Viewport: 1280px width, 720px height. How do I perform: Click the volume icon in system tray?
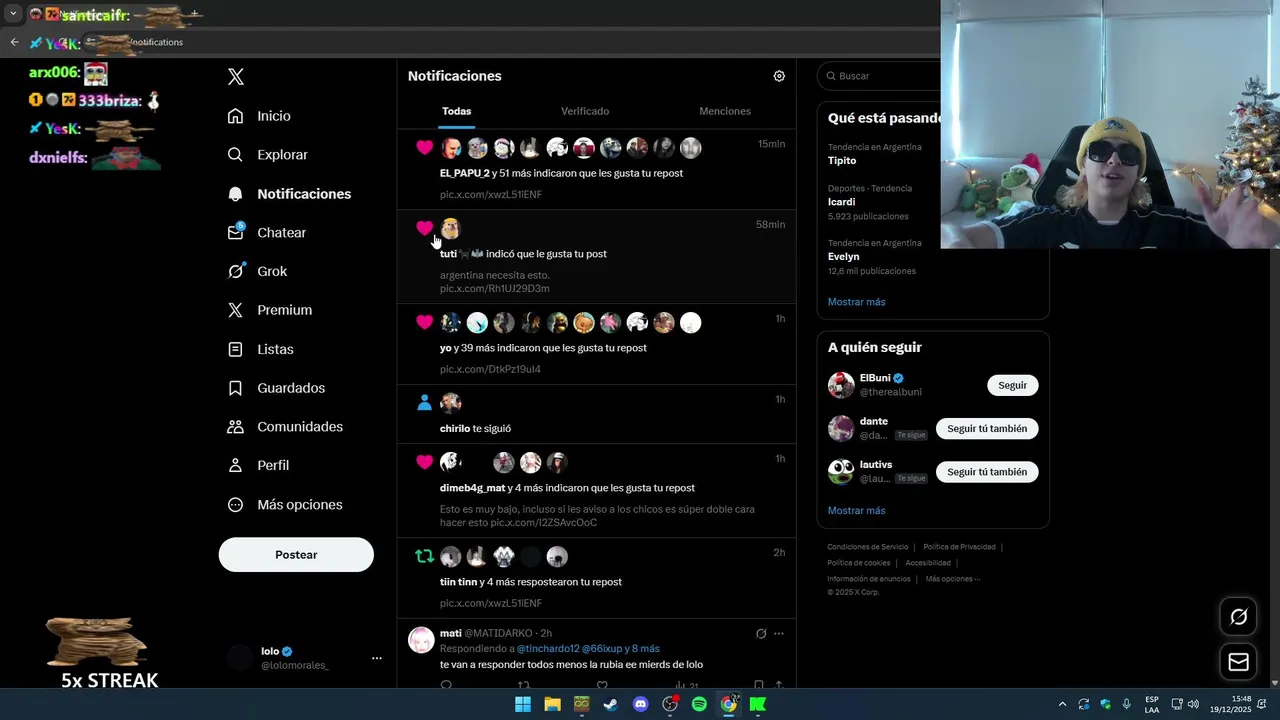pyautogui.click(x=1193, y=704)
